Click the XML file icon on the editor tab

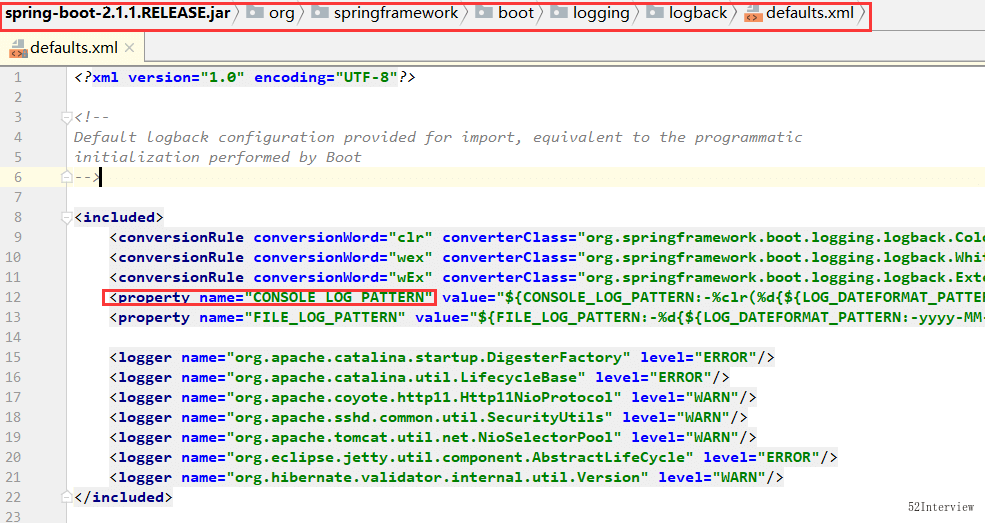(17, 48)
